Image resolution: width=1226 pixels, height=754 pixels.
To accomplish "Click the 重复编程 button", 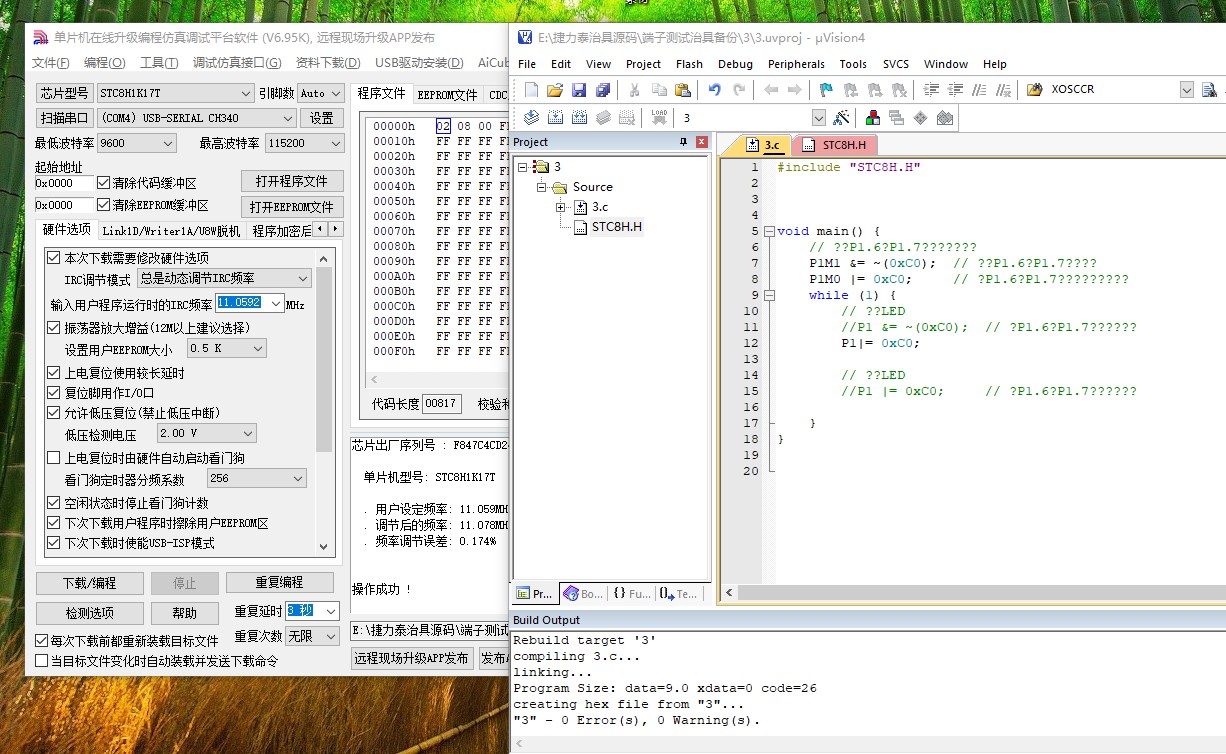I will point(279,582).
